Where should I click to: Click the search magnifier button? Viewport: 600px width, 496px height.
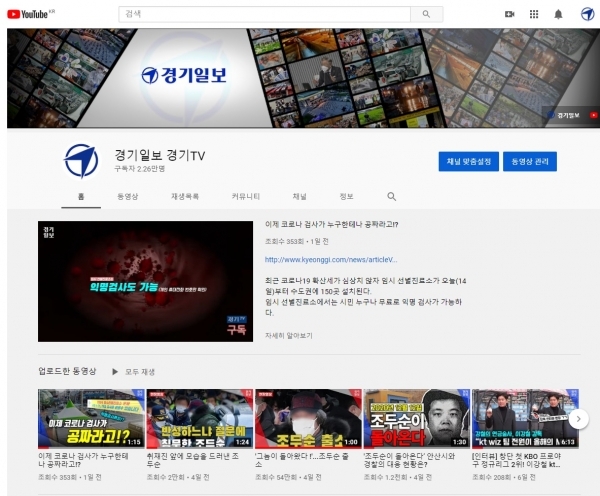tap(426, 14)
